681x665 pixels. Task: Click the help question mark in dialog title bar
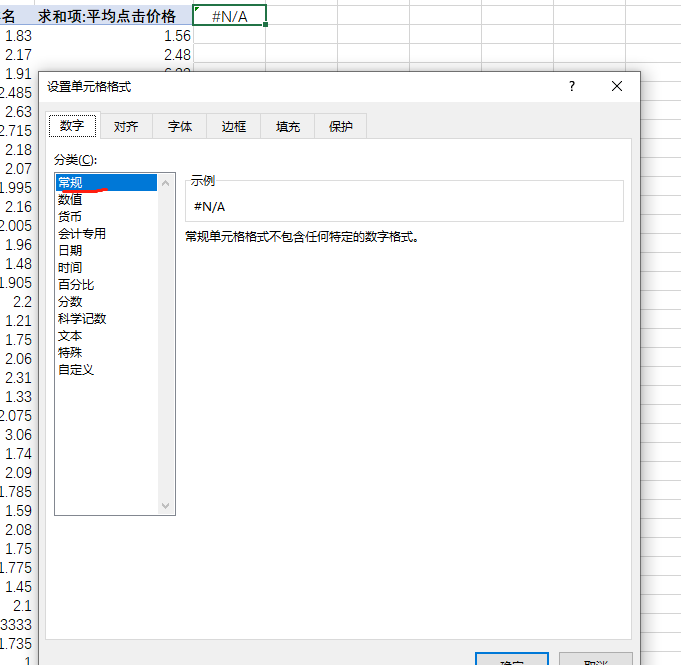tap(572, 87)
